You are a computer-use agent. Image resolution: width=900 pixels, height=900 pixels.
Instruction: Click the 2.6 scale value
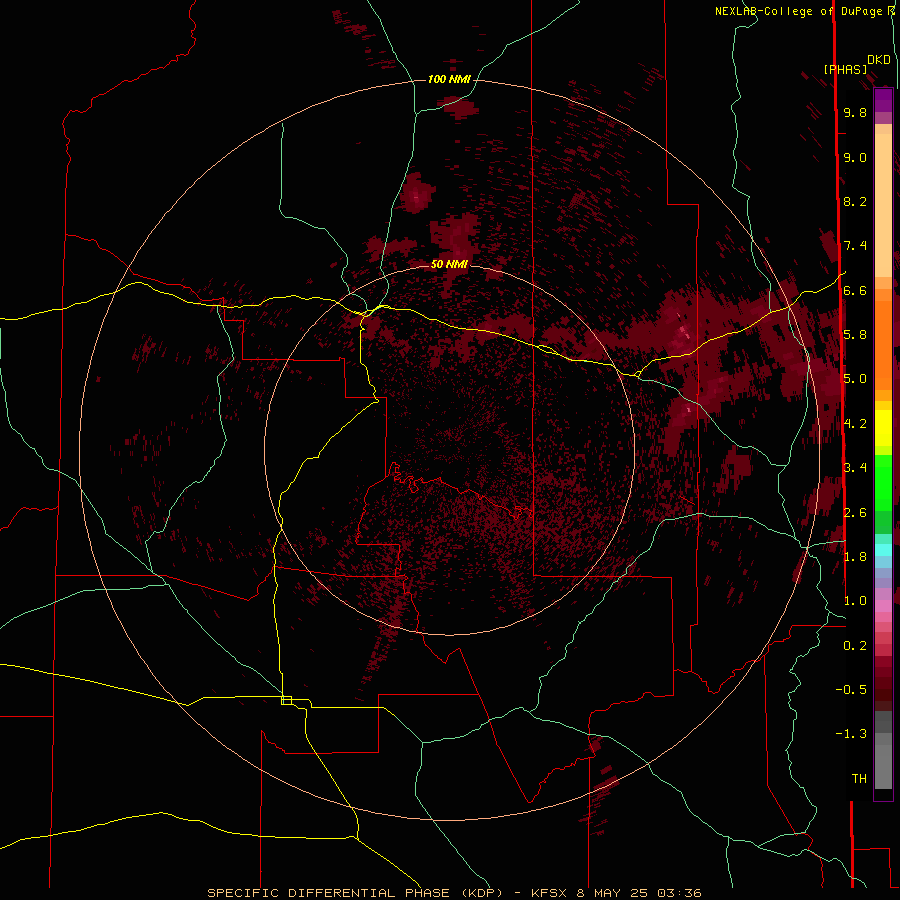[855, 513]
